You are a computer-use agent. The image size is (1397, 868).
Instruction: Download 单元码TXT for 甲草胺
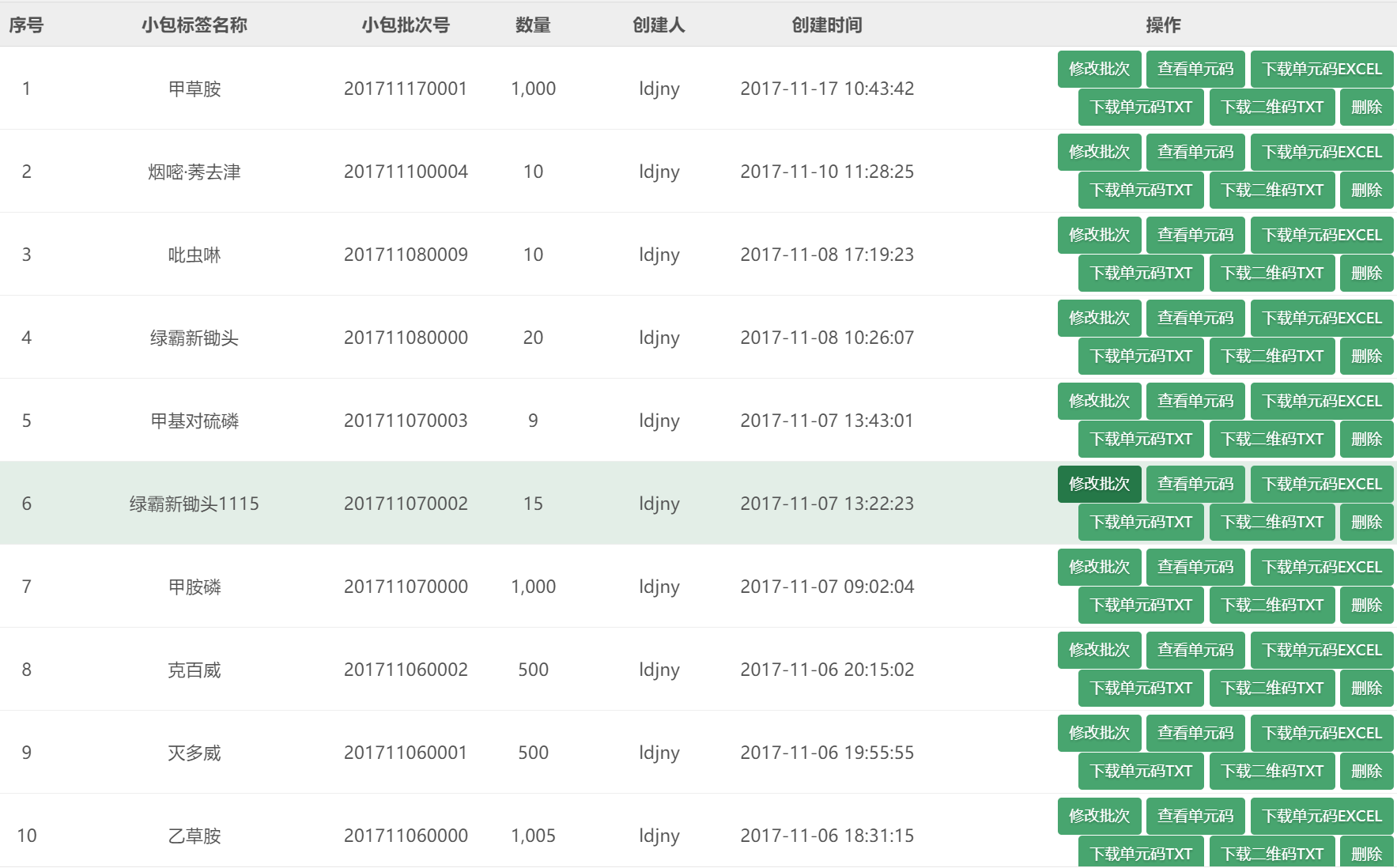(x=1141, y=107)
